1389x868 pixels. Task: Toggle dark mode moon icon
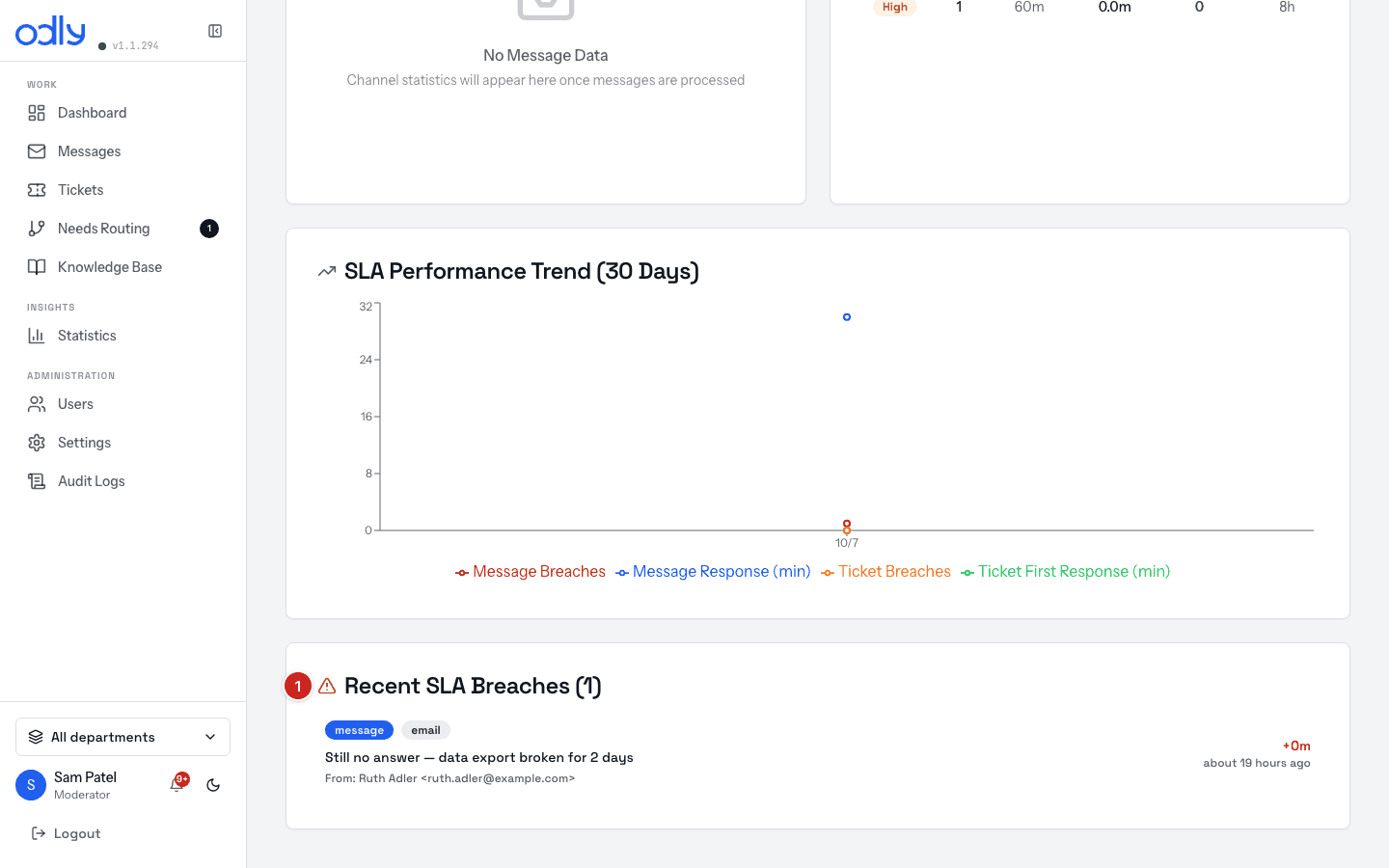coord(213,785)
